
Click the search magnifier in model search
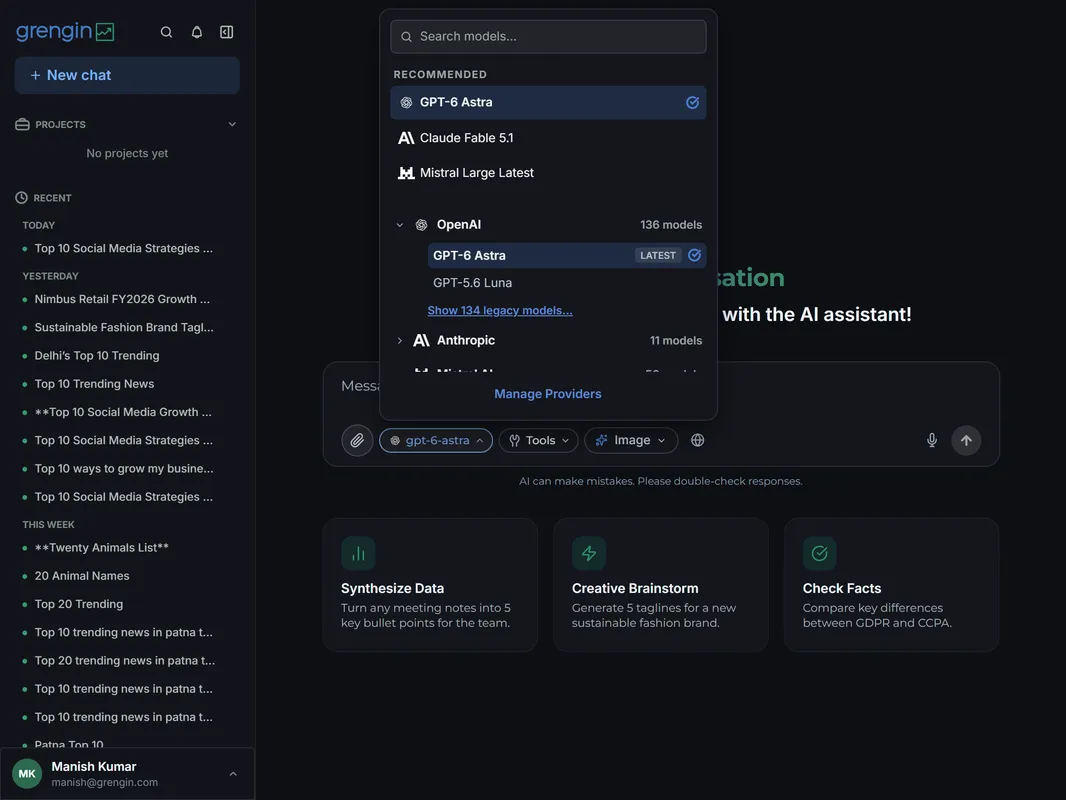(x=407, y=37)
